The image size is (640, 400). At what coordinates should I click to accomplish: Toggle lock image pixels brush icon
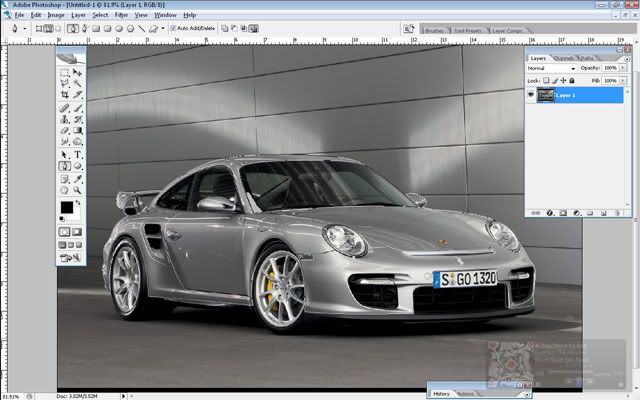[555, 81]
